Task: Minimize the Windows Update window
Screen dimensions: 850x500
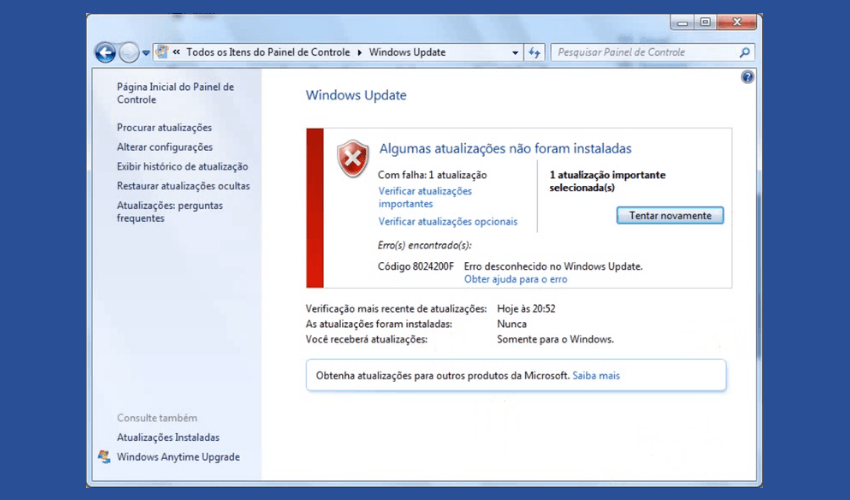Action: [682, 22]
